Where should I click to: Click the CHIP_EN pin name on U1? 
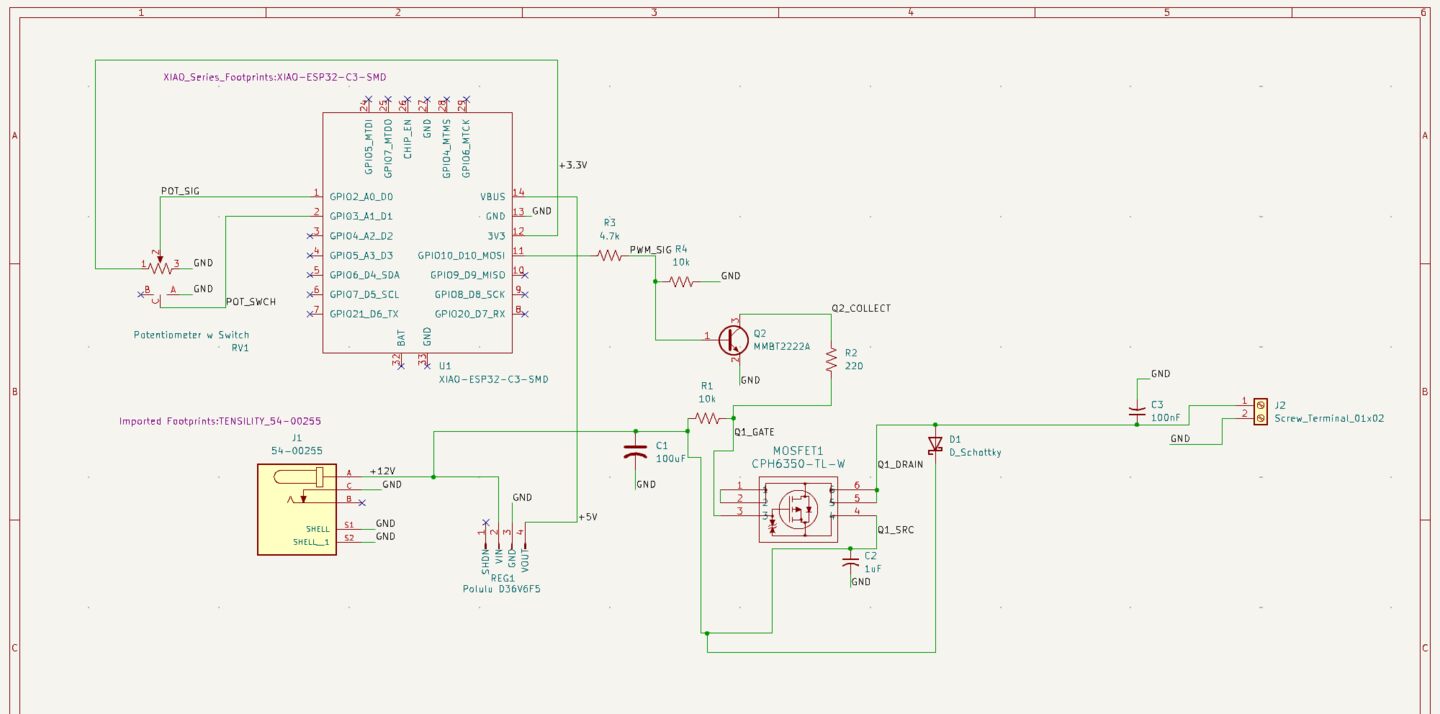[x=408, y=140]
